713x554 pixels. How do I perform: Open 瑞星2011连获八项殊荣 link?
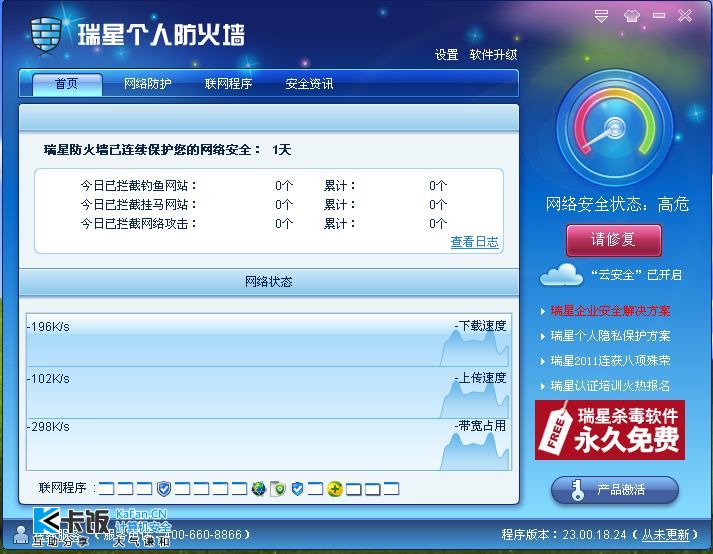(x=610, y=361)
